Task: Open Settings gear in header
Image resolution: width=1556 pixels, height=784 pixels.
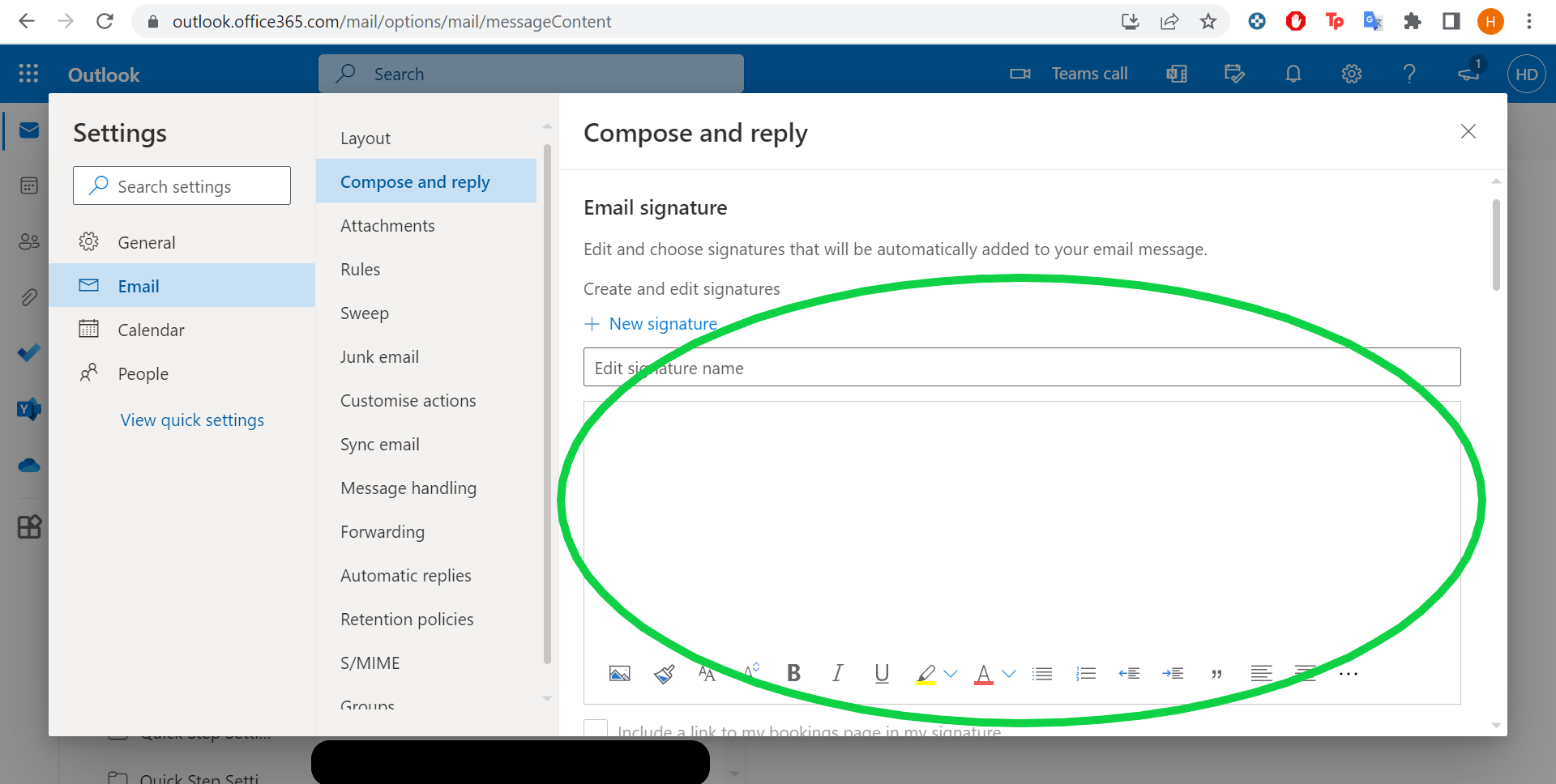Action: (x=1352, y=74)
